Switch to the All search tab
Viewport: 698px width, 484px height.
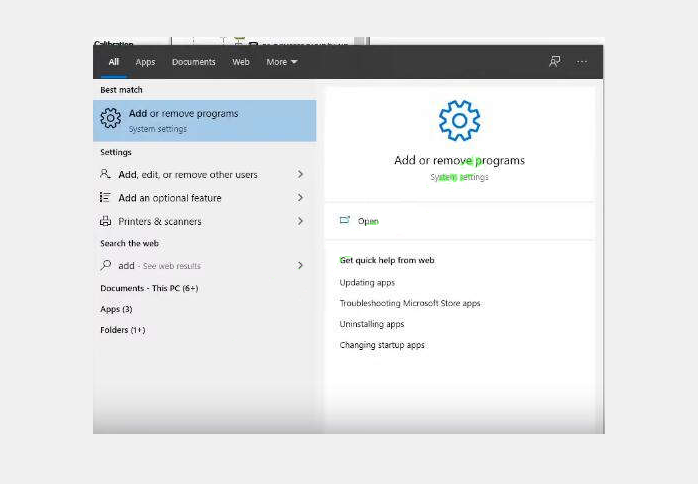tap(114, 62)
